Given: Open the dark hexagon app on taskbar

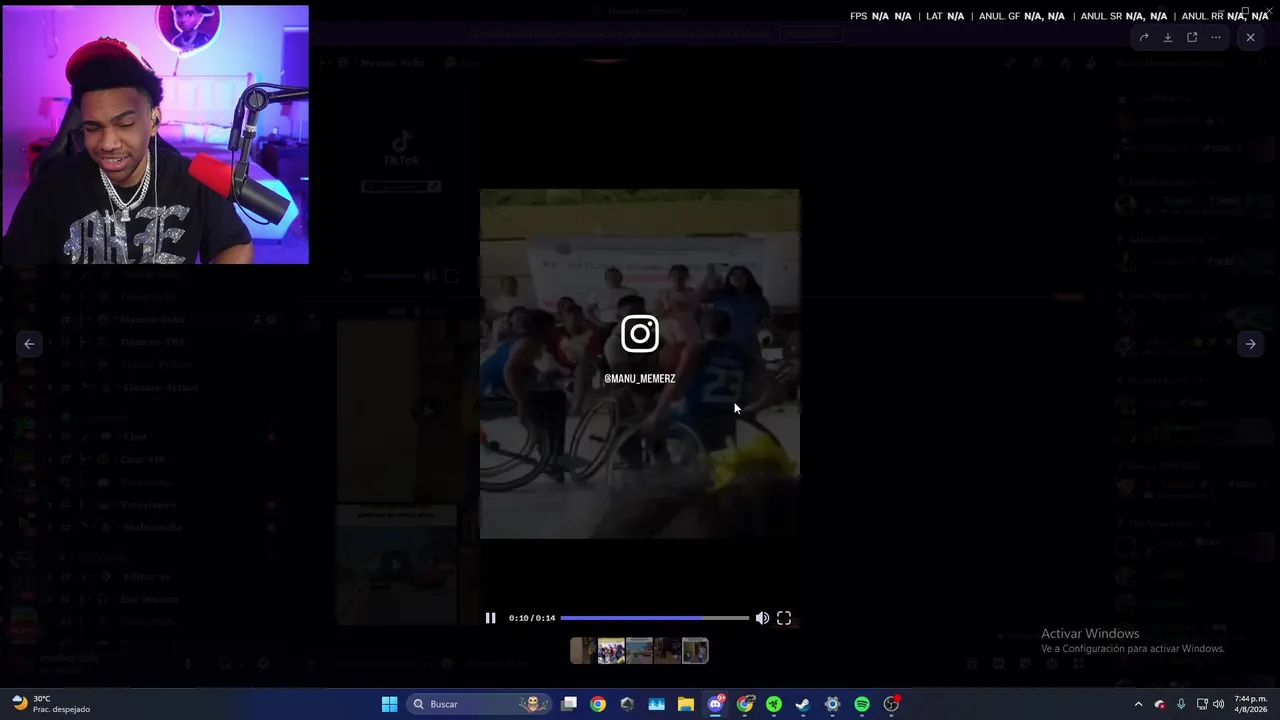Looking at the screenshot, I should tap(627, 704).
